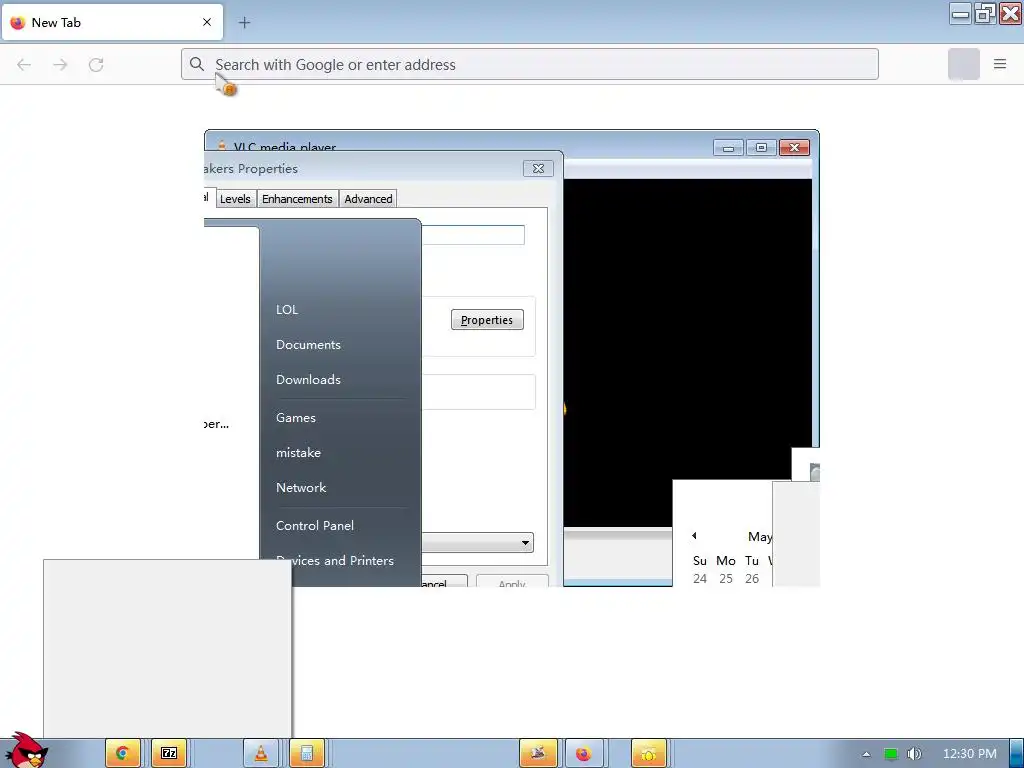Select date 25 in the calendar
This screenshot has width=1024, height=768.
click(726, 579)
